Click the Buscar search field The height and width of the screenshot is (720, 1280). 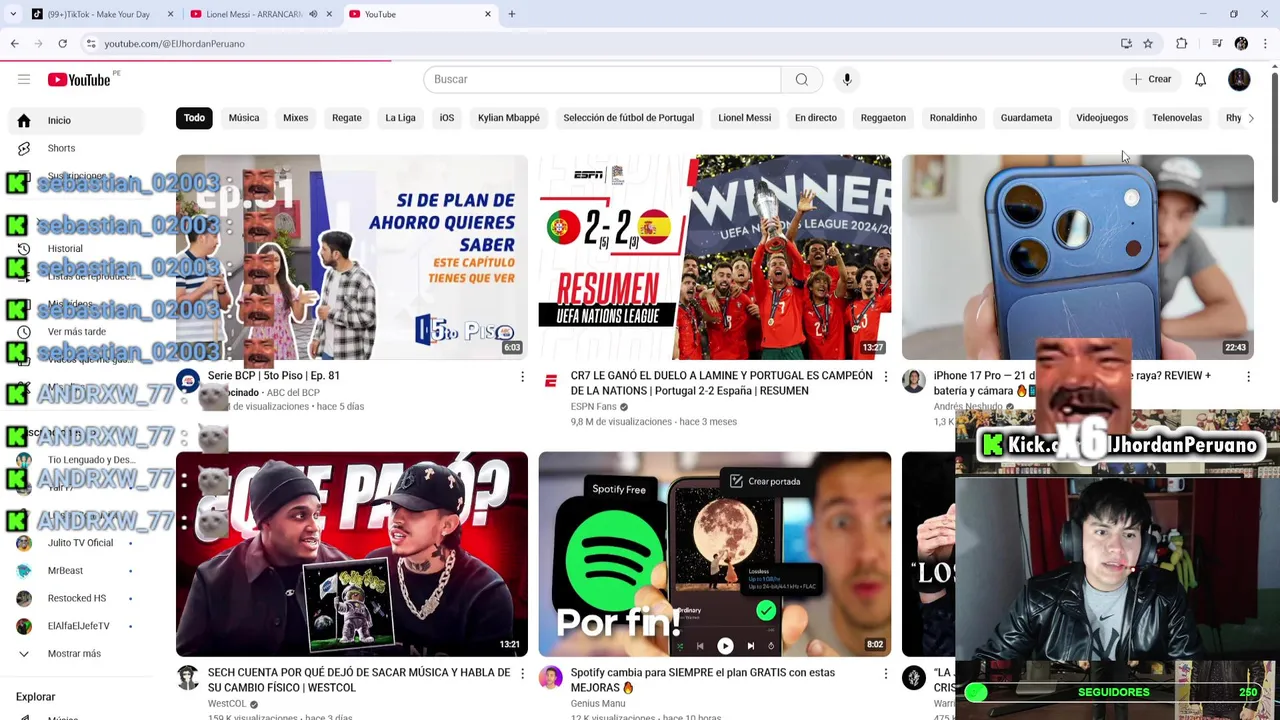pyautogui.click(x=602, y=79)
